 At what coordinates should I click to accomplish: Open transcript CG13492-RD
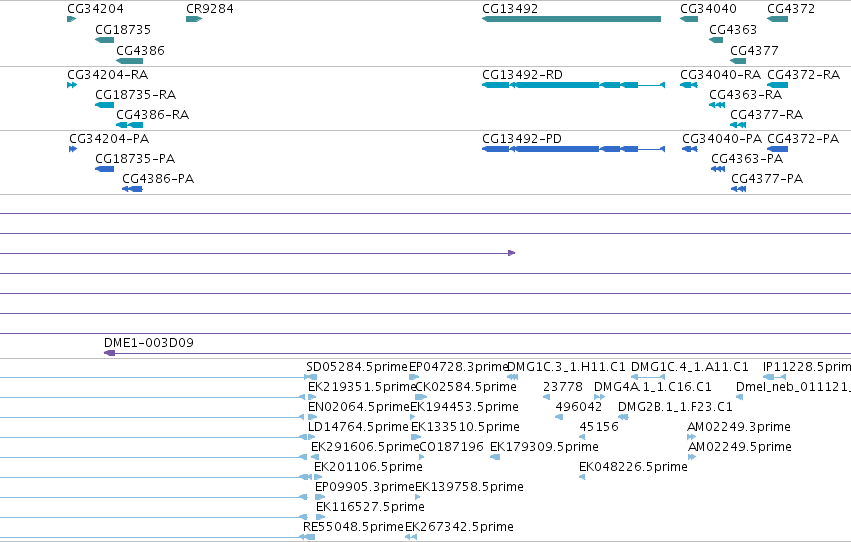[x=574, y=85]
